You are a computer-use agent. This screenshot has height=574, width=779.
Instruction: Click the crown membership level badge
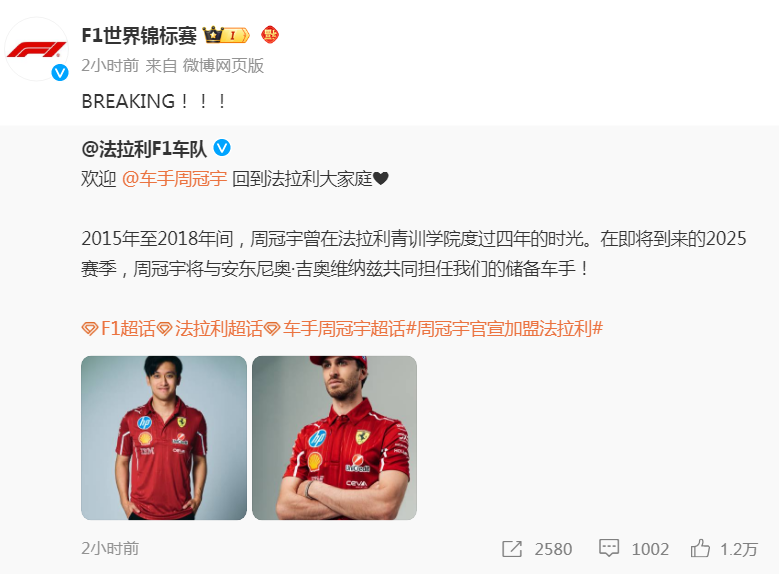226,35
